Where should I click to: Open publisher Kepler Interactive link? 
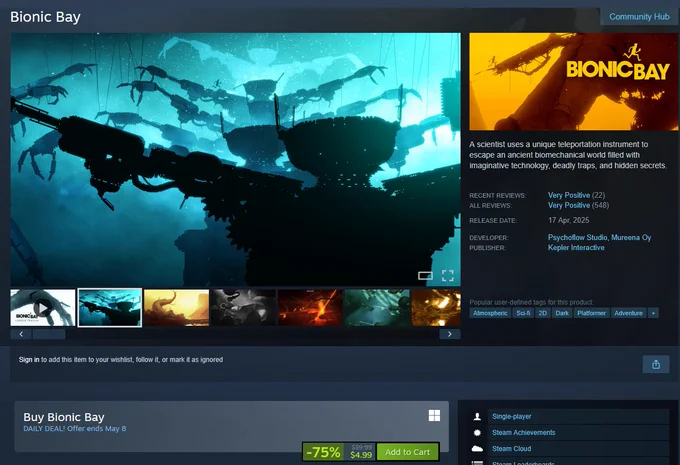coord(576,248)
